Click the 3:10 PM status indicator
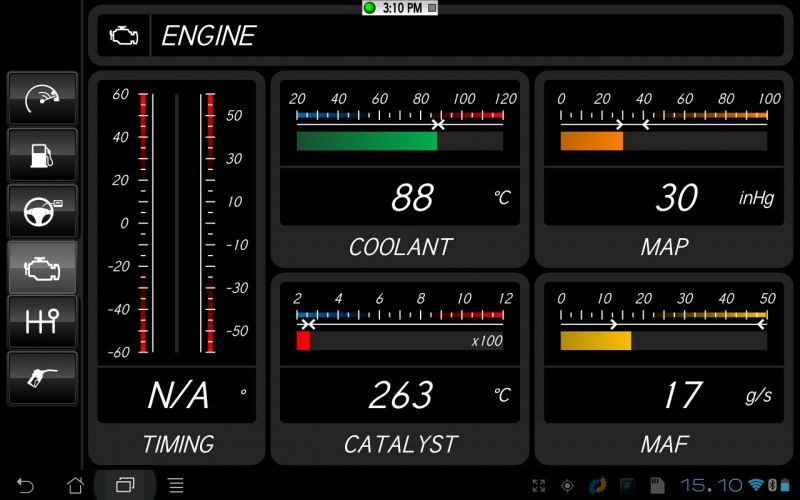The image size is (800, 500). (x=400, y=8)
